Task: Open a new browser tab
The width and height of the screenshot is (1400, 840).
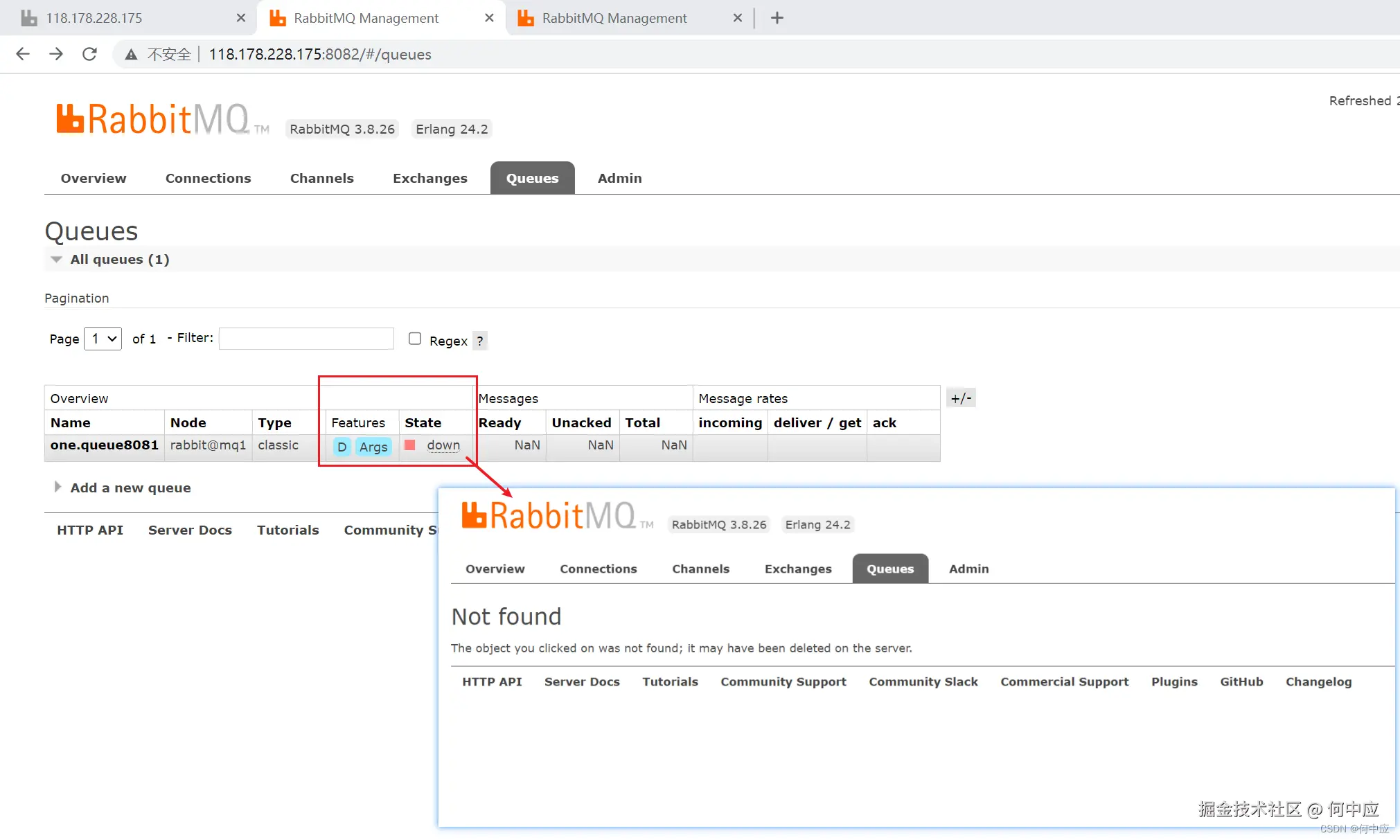Action: click(777, 18)
